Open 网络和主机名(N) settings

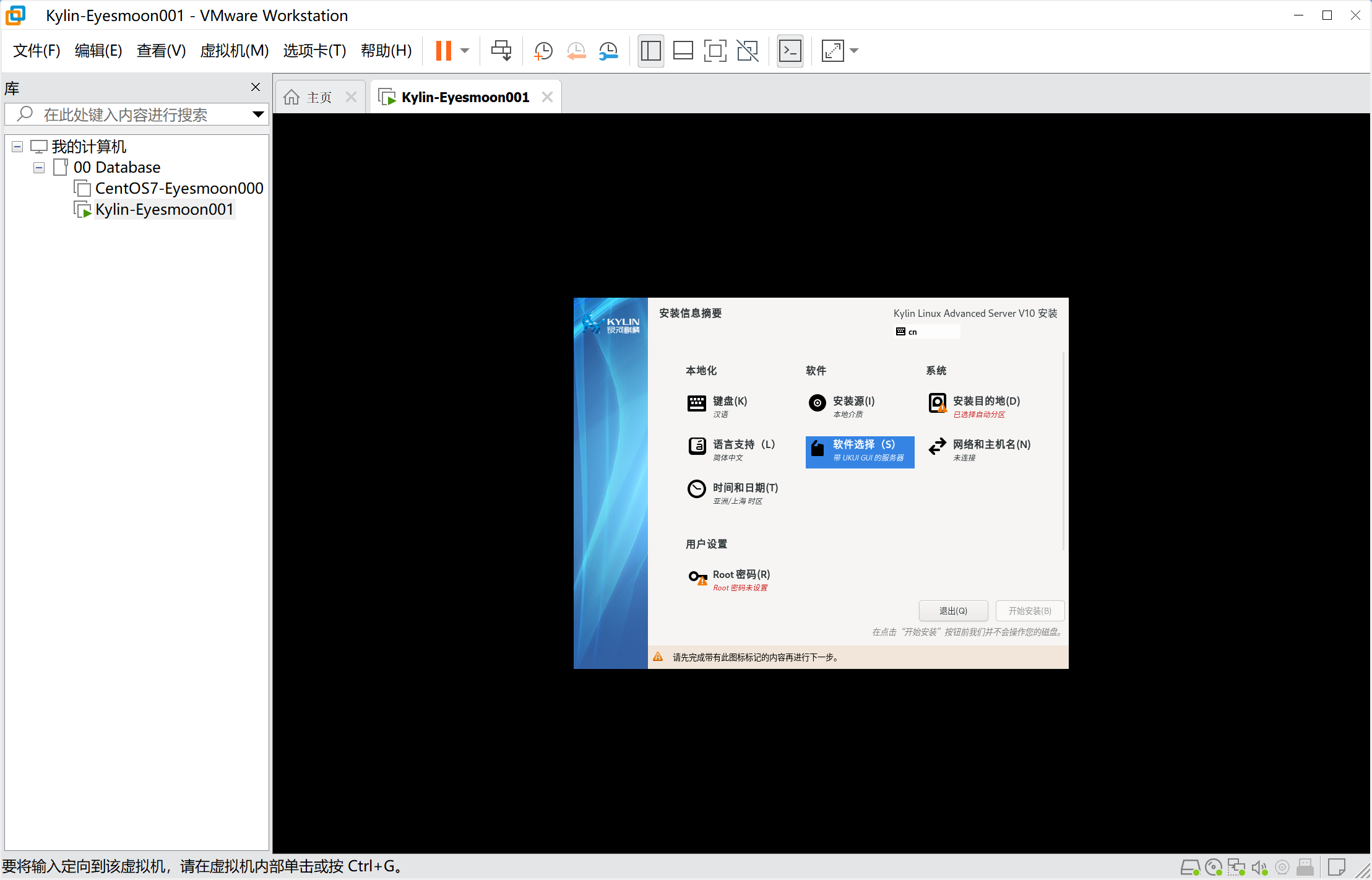(x=980, y=450)
